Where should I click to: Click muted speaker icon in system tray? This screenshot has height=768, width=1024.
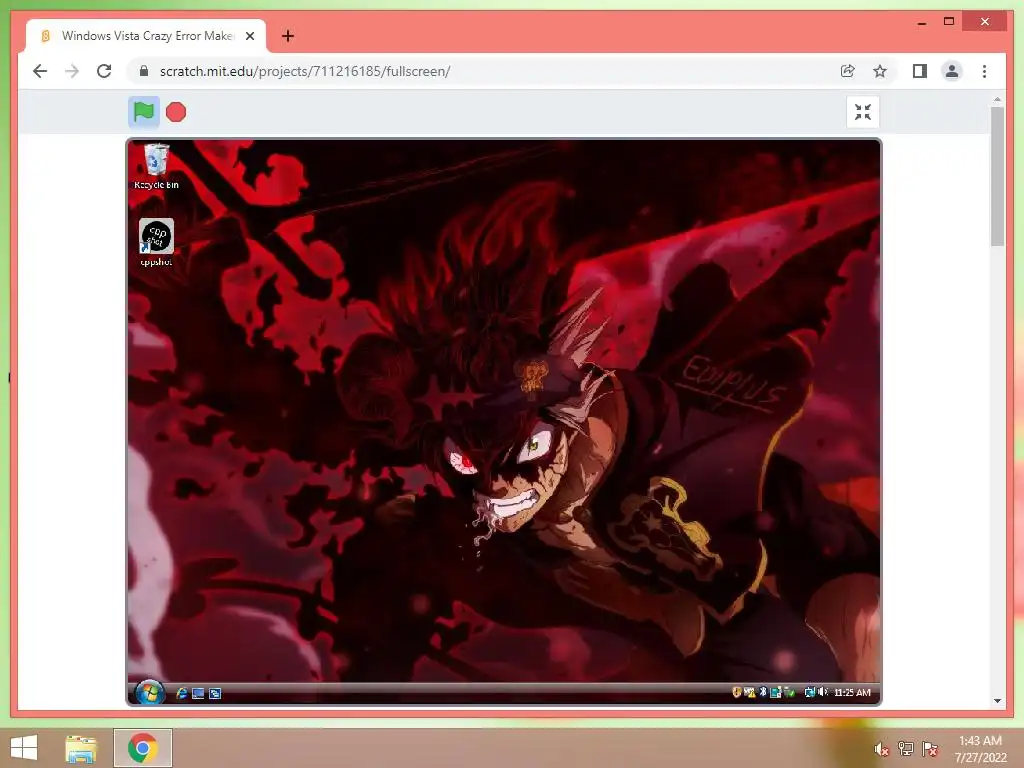coord(882,749)
